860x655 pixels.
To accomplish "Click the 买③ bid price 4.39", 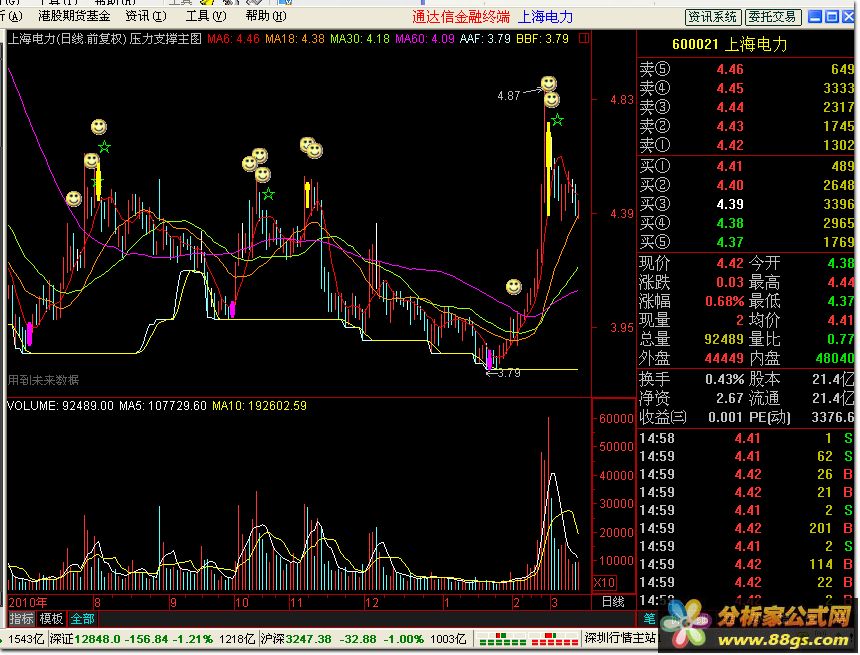I will click(730, 204).
